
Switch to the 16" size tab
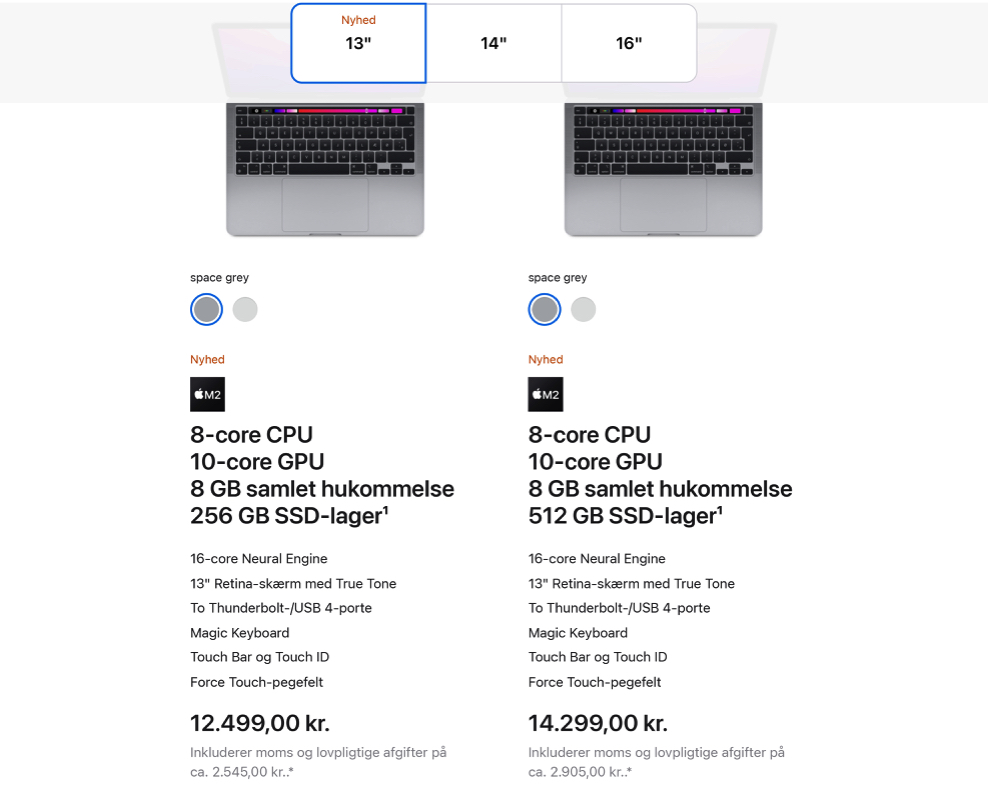[629, 43]
